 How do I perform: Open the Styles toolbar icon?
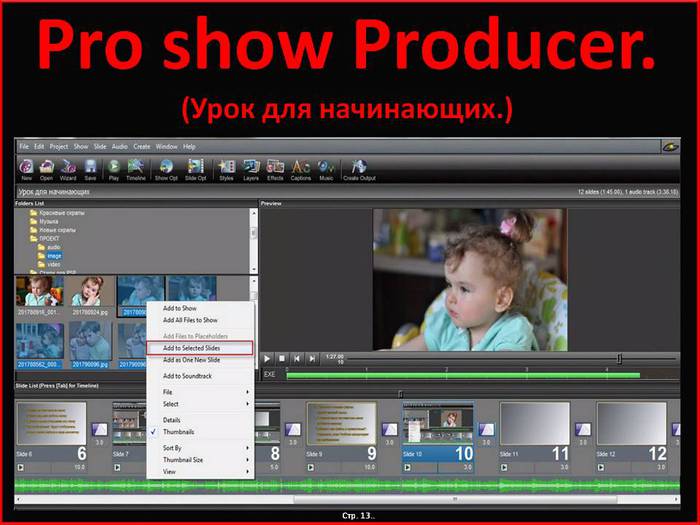(226, 170)
